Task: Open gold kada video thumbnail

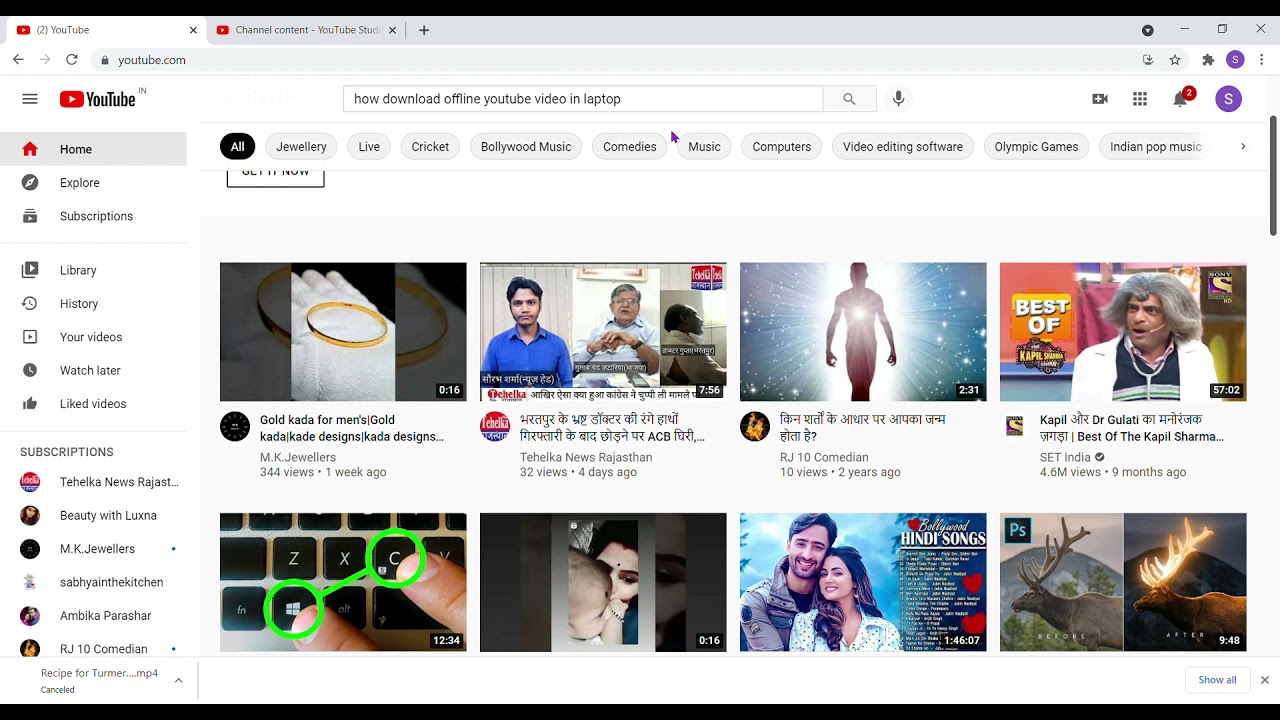Action: click(343, 332)
